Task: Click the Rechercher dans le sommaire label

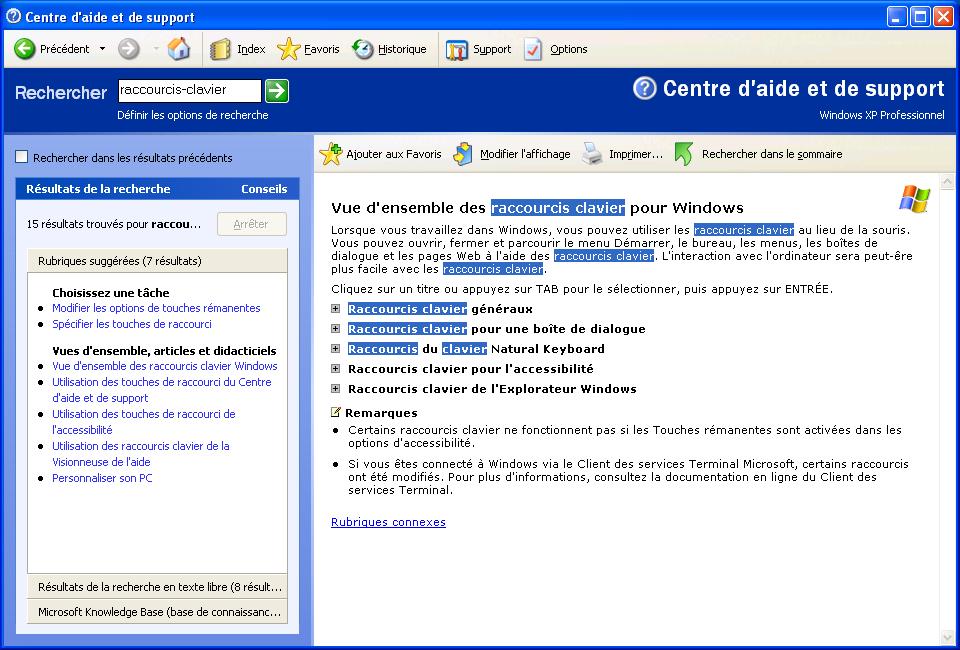Action: click(x=772, y=154)
